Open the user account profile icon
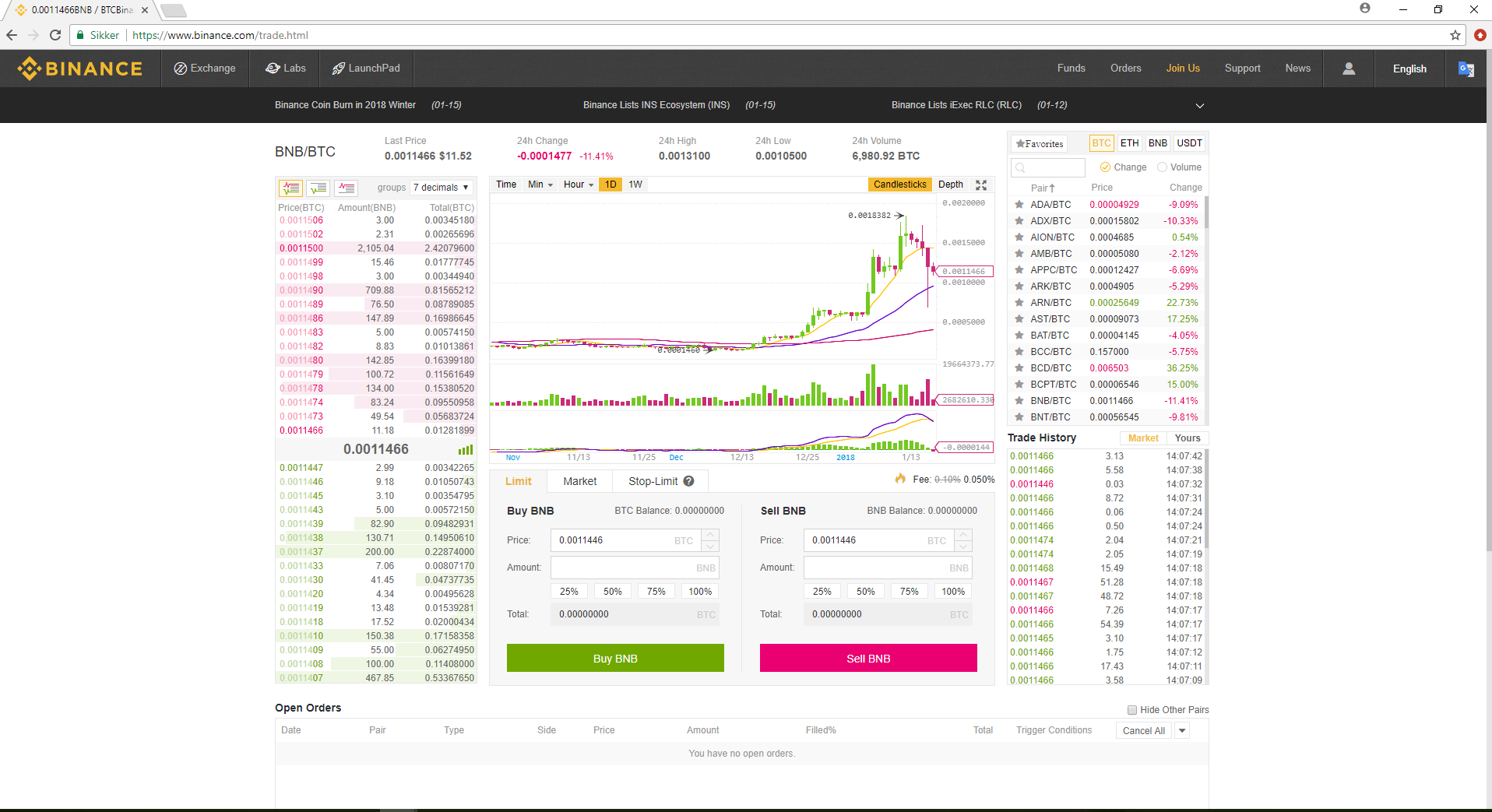 1349,69
